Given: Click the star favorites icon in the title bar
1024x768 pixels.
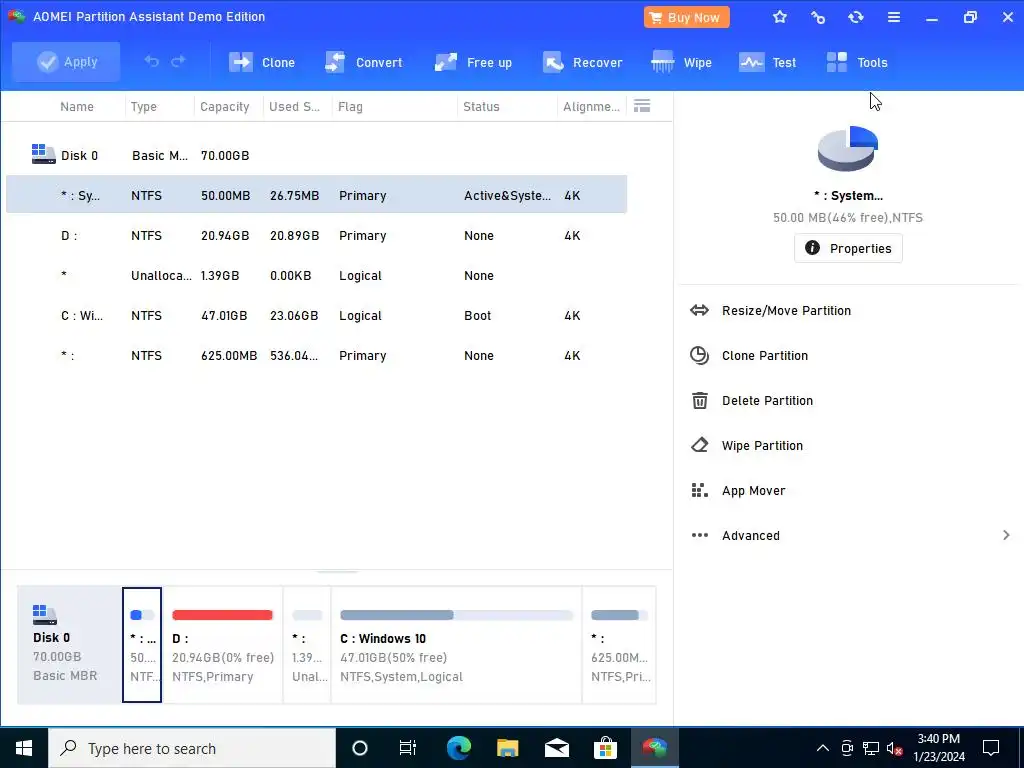Looking at the screenshot, I should pos(780,18).
